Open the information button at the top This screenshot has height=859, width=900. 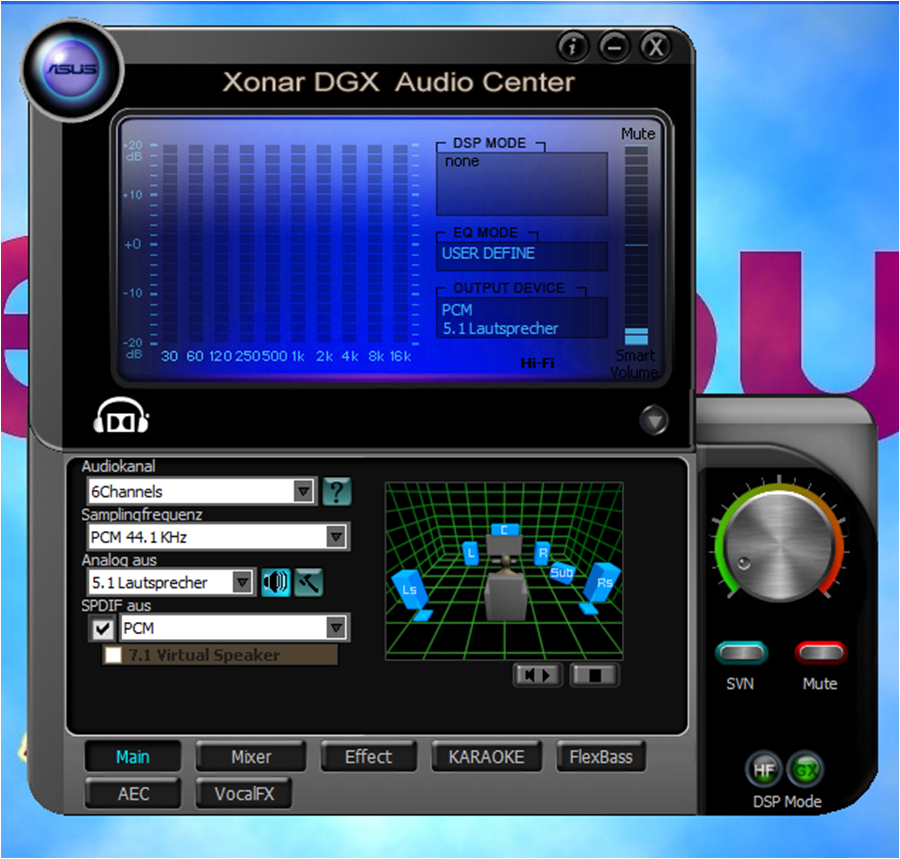(572, 47)
